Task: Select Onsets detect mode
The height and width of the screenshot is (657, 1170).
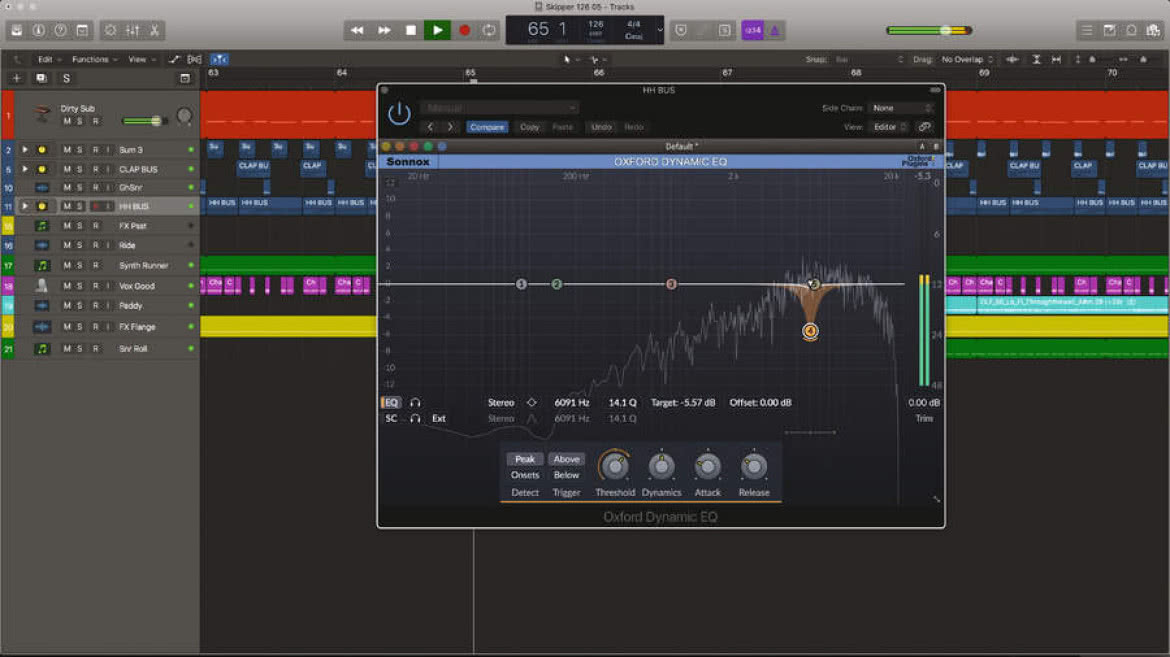Action: 525,475
